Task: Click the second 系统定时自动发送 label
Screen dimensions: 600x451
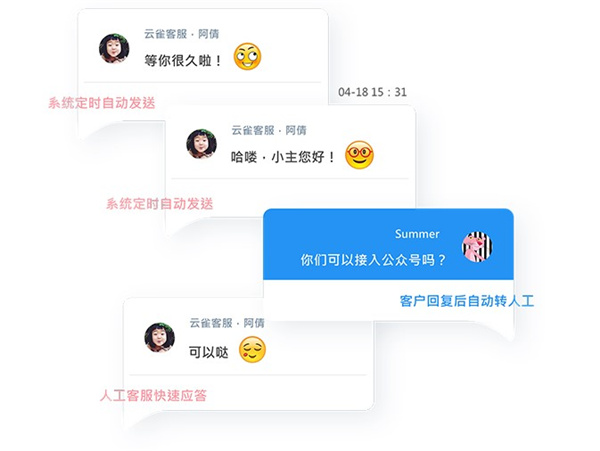Action: 160,204
